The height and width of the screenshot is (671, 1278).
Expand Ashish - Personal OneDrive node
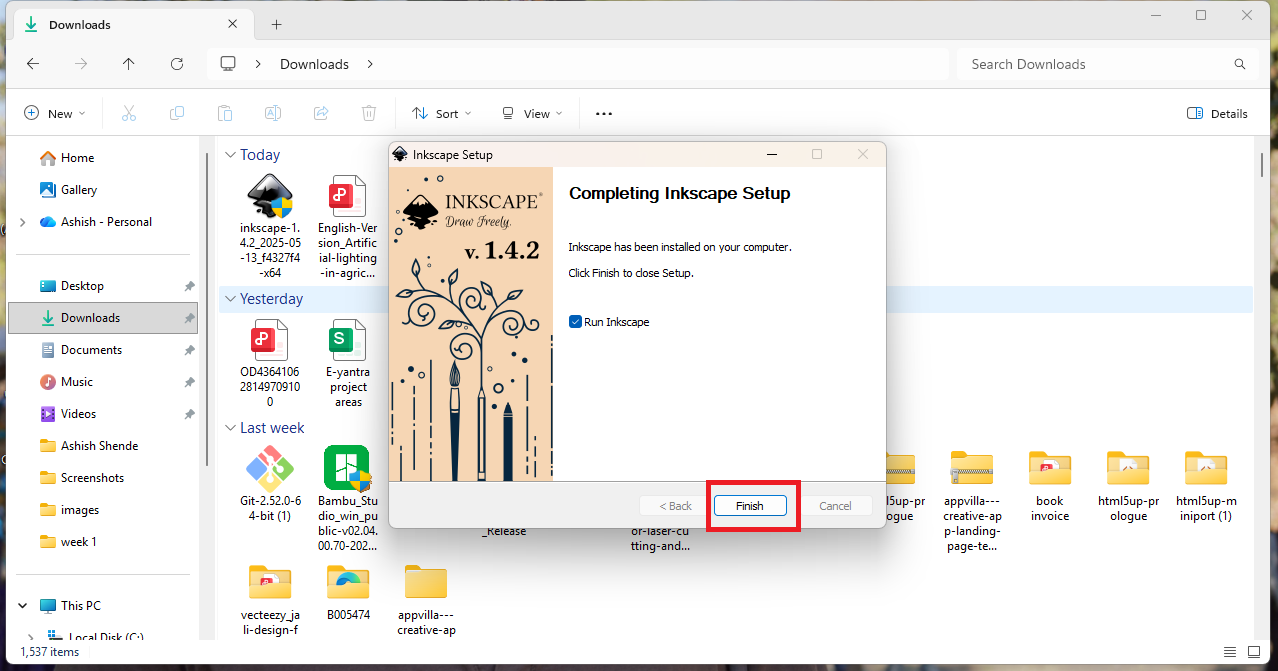tap(23, 222)
